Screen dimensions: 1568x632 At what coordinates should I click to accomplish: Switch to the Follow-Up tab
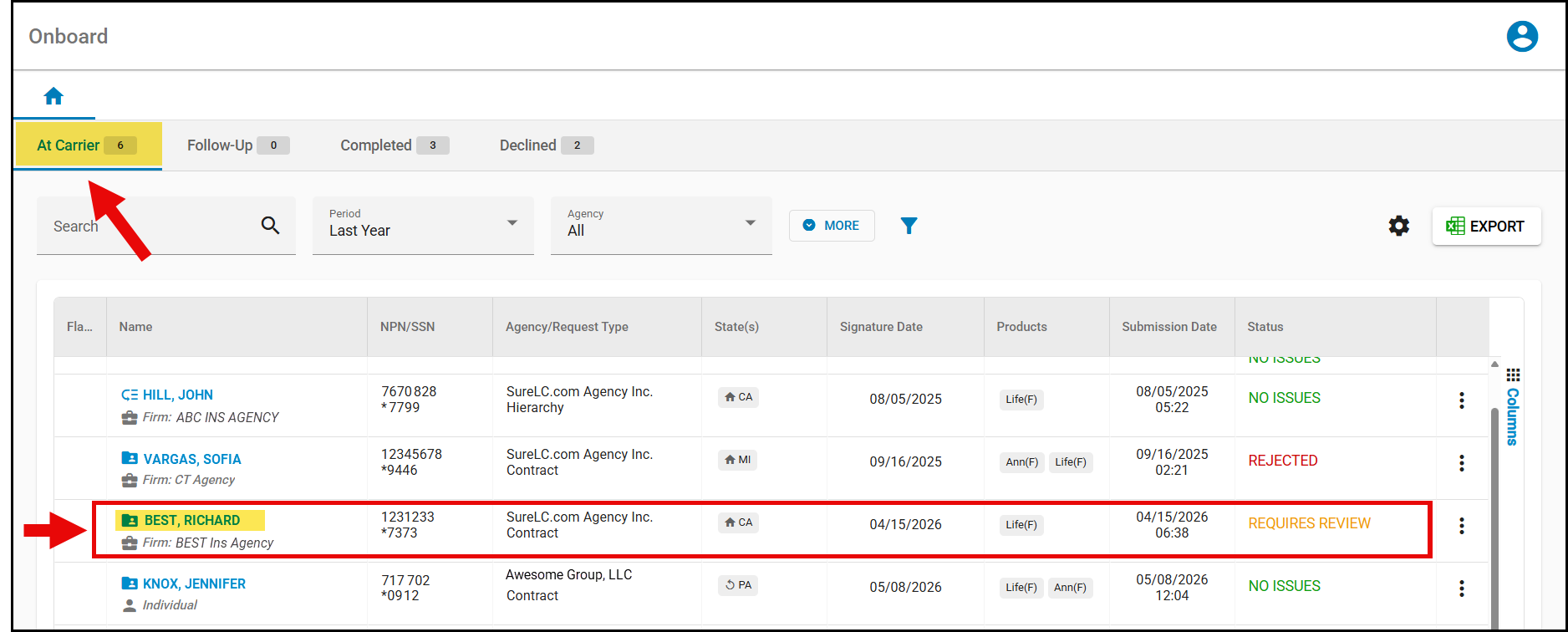pyautogui.click(x=238, y=145)
